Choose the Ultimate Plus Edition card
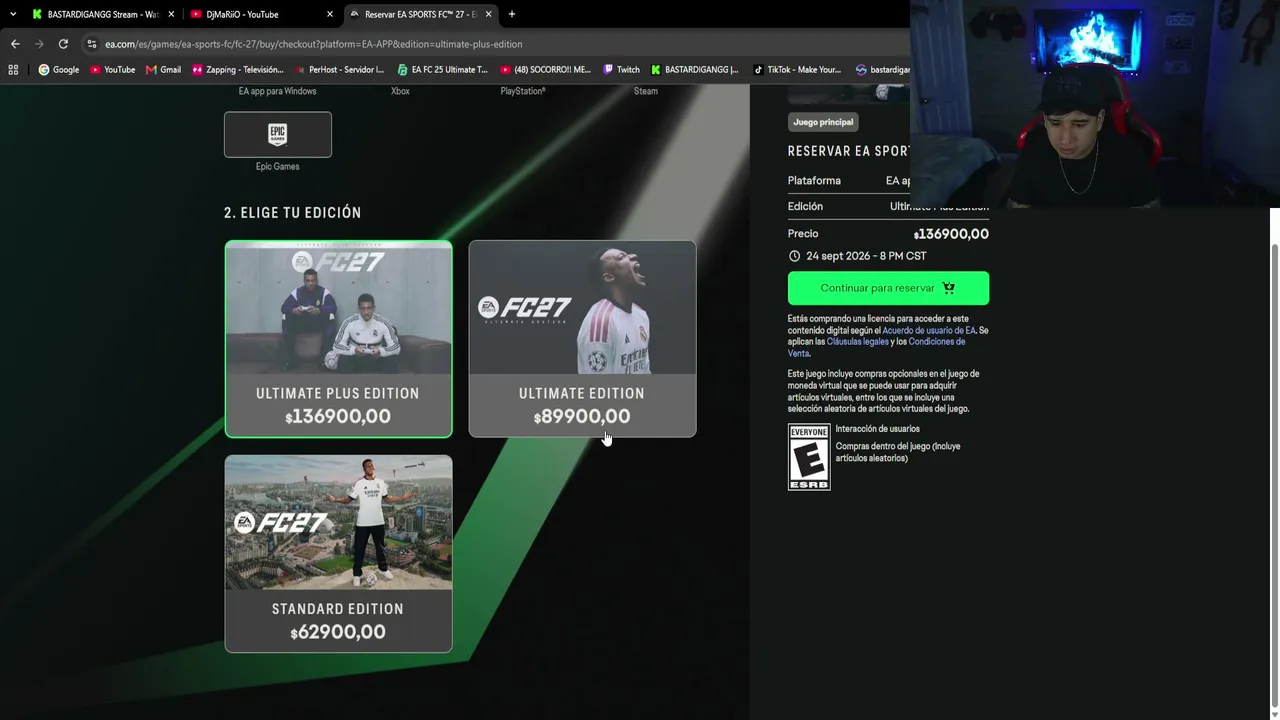1280x720 pixels. [338, 339]
